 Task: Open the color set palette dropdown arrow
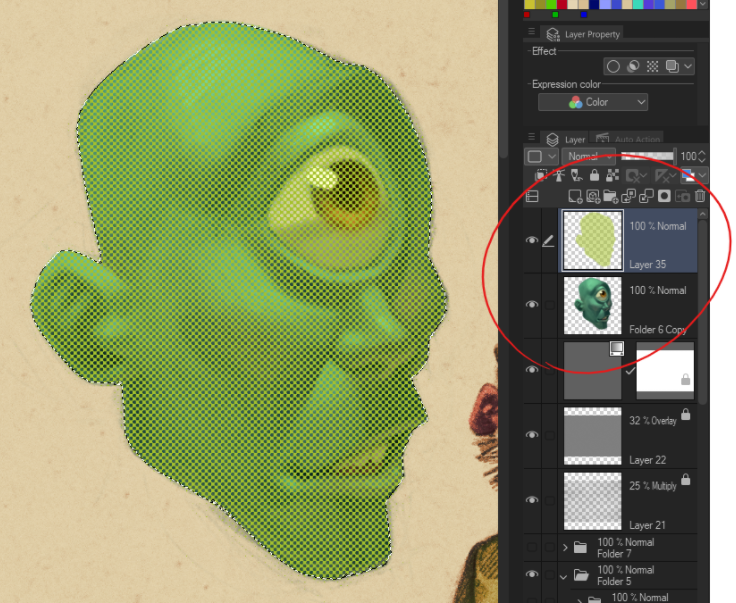[703, 4]
